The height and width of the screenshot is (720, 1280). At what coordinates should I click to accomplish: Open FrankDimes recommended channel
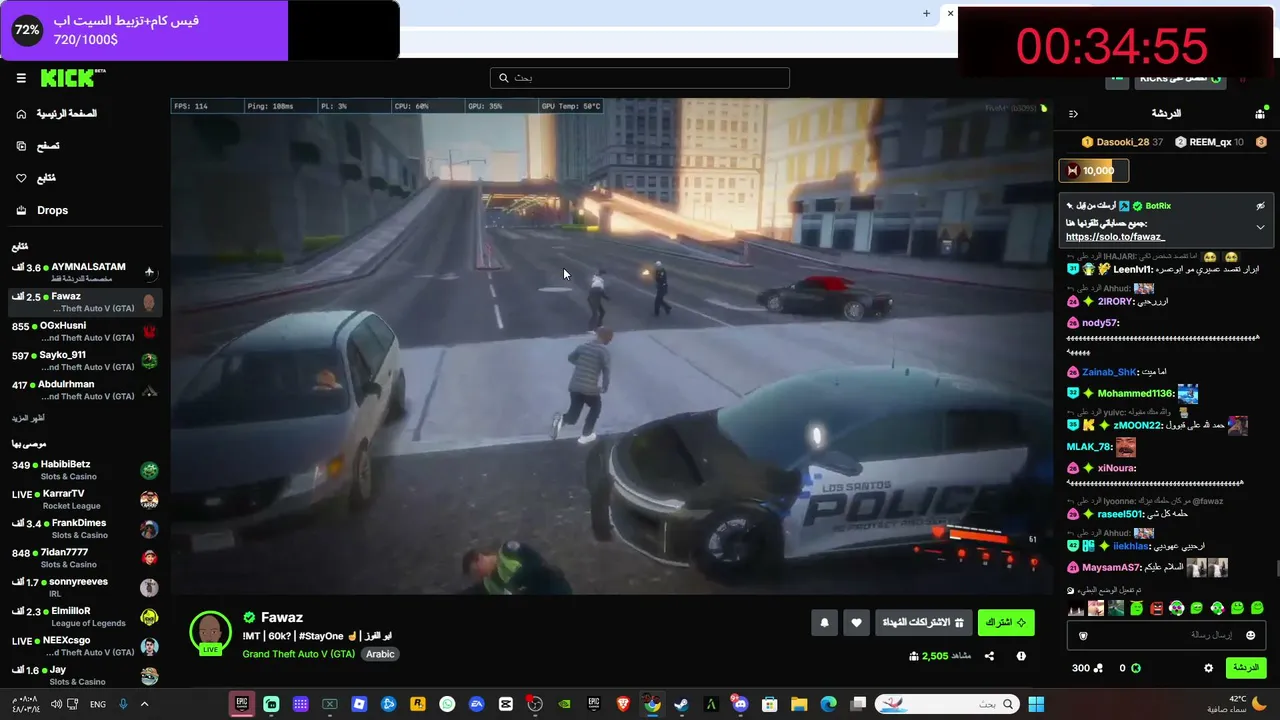[x=85, y=528]
